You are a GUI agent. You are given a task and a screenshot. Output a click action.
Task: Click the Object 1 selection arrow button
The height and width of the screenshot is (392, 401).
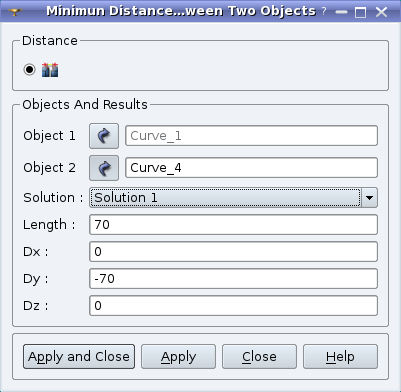(x=104, y=136)
